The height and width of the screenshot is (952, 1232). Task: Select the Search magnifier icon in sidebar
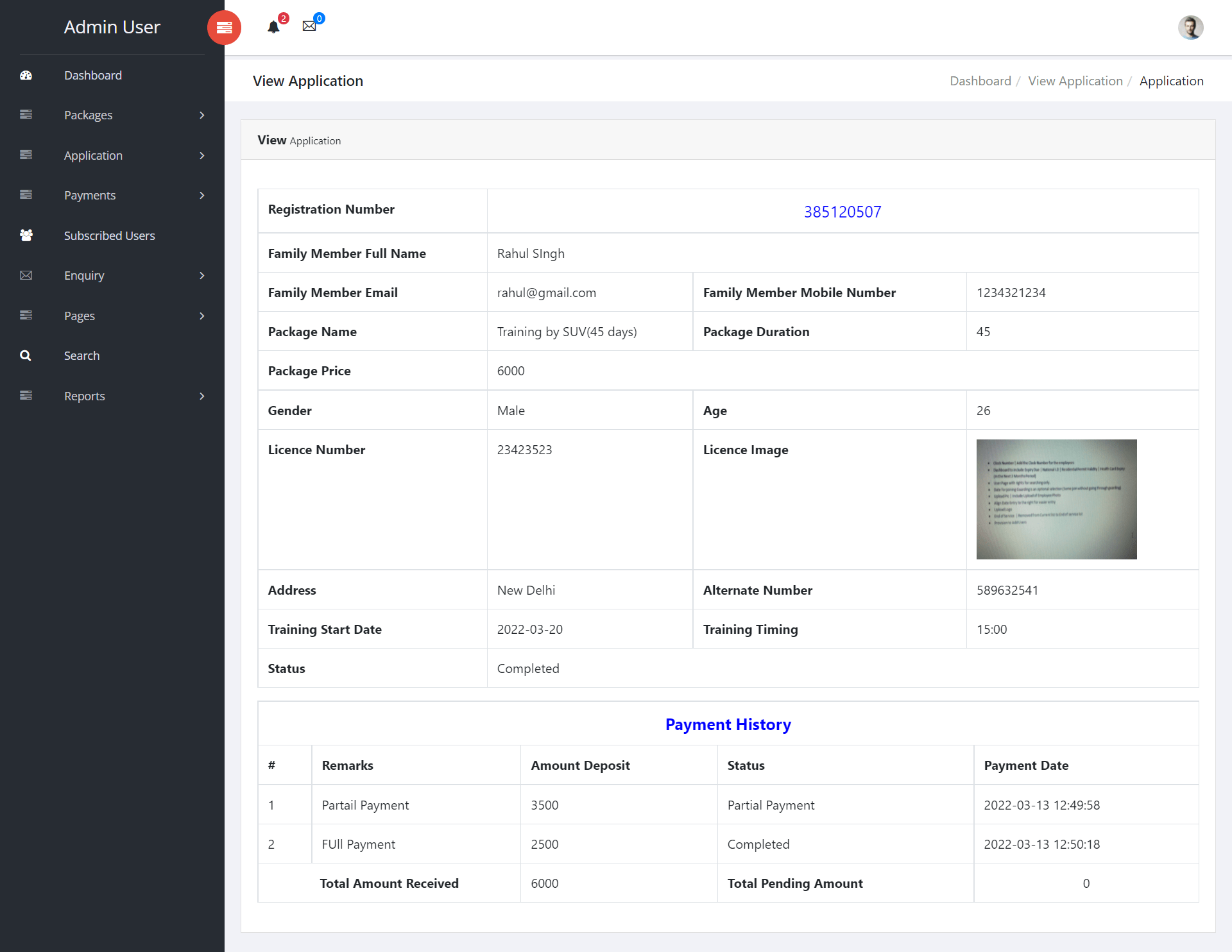click(26, 355)
